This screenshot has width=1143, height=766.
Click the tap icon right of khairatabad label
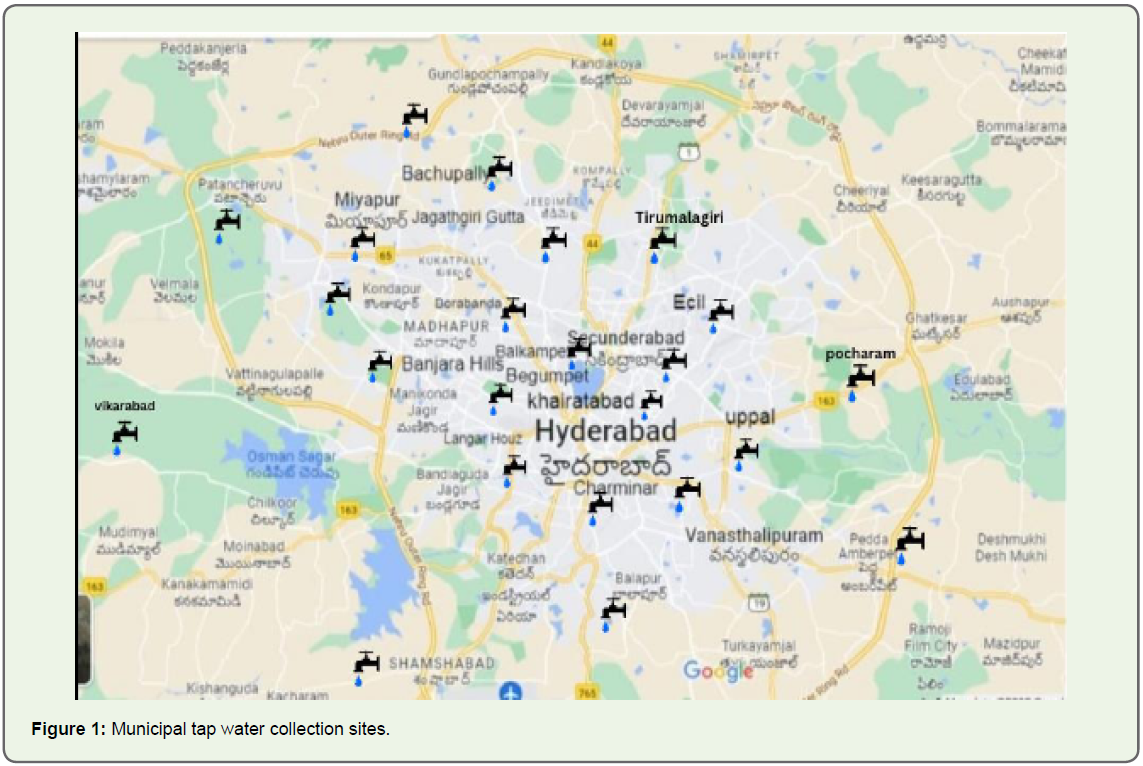click(x=651, y=404)
